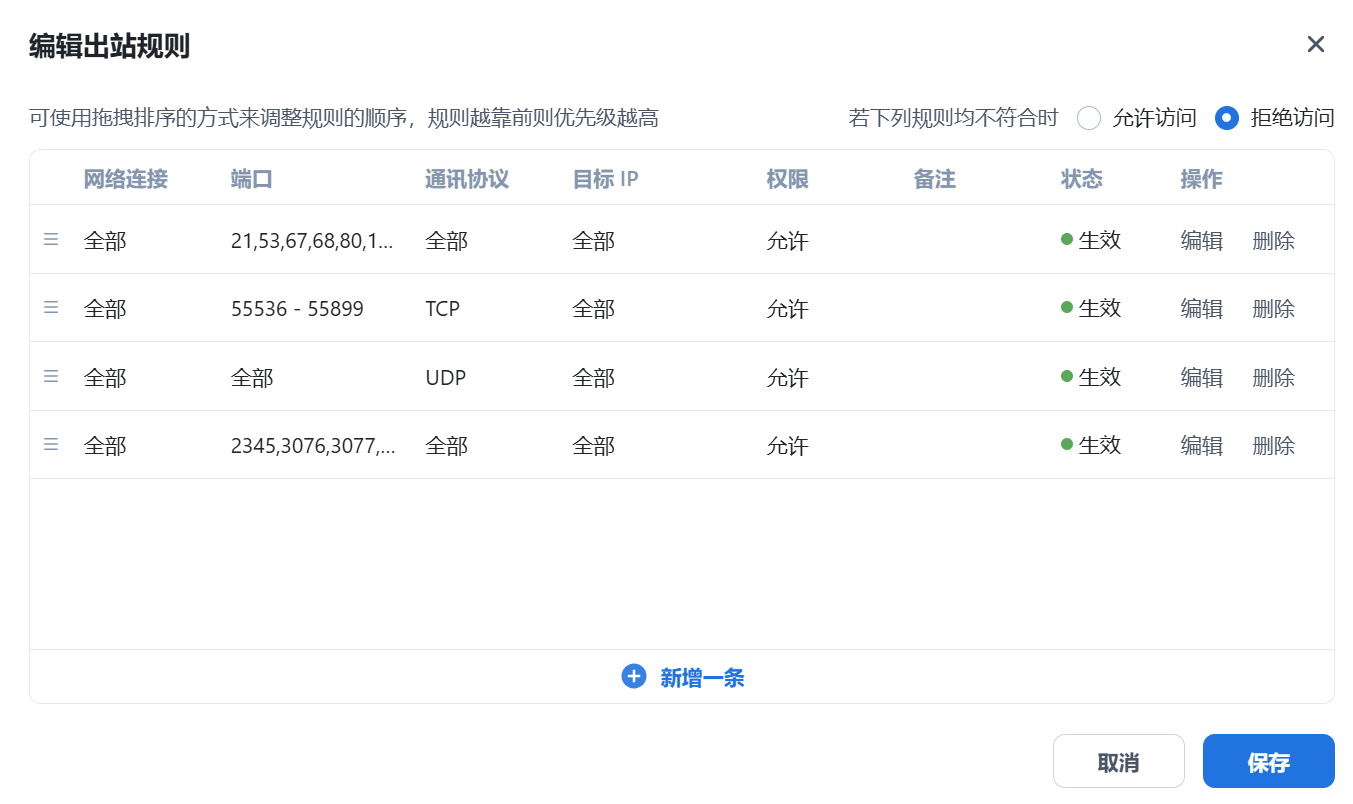Click drag handle of 55536 - 55899 rule
The width and height of the screenshot is (1353, 804).
pyautogui.click(x=51, y=308)
